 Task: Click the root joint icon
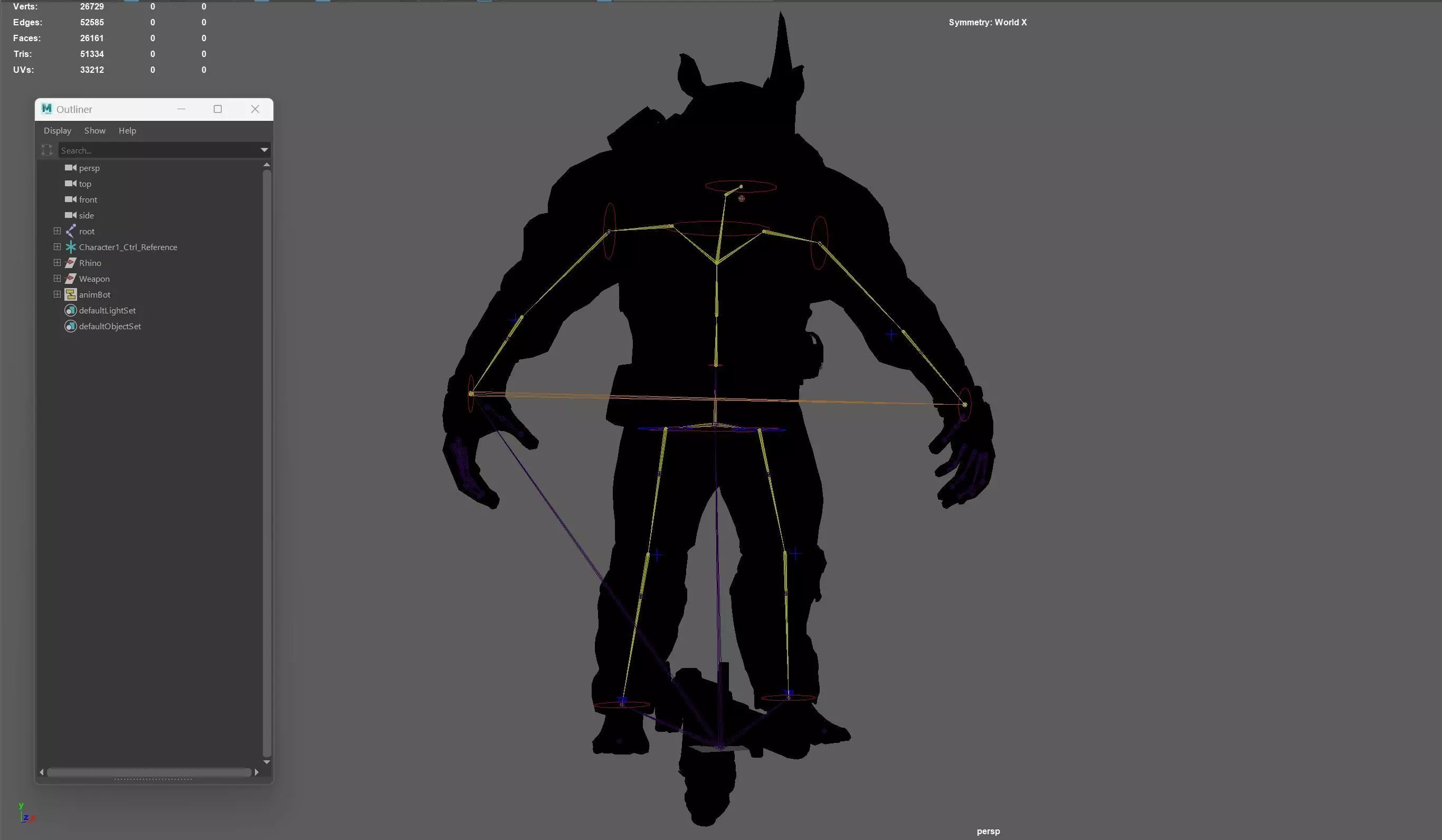(x=70, y=231)
